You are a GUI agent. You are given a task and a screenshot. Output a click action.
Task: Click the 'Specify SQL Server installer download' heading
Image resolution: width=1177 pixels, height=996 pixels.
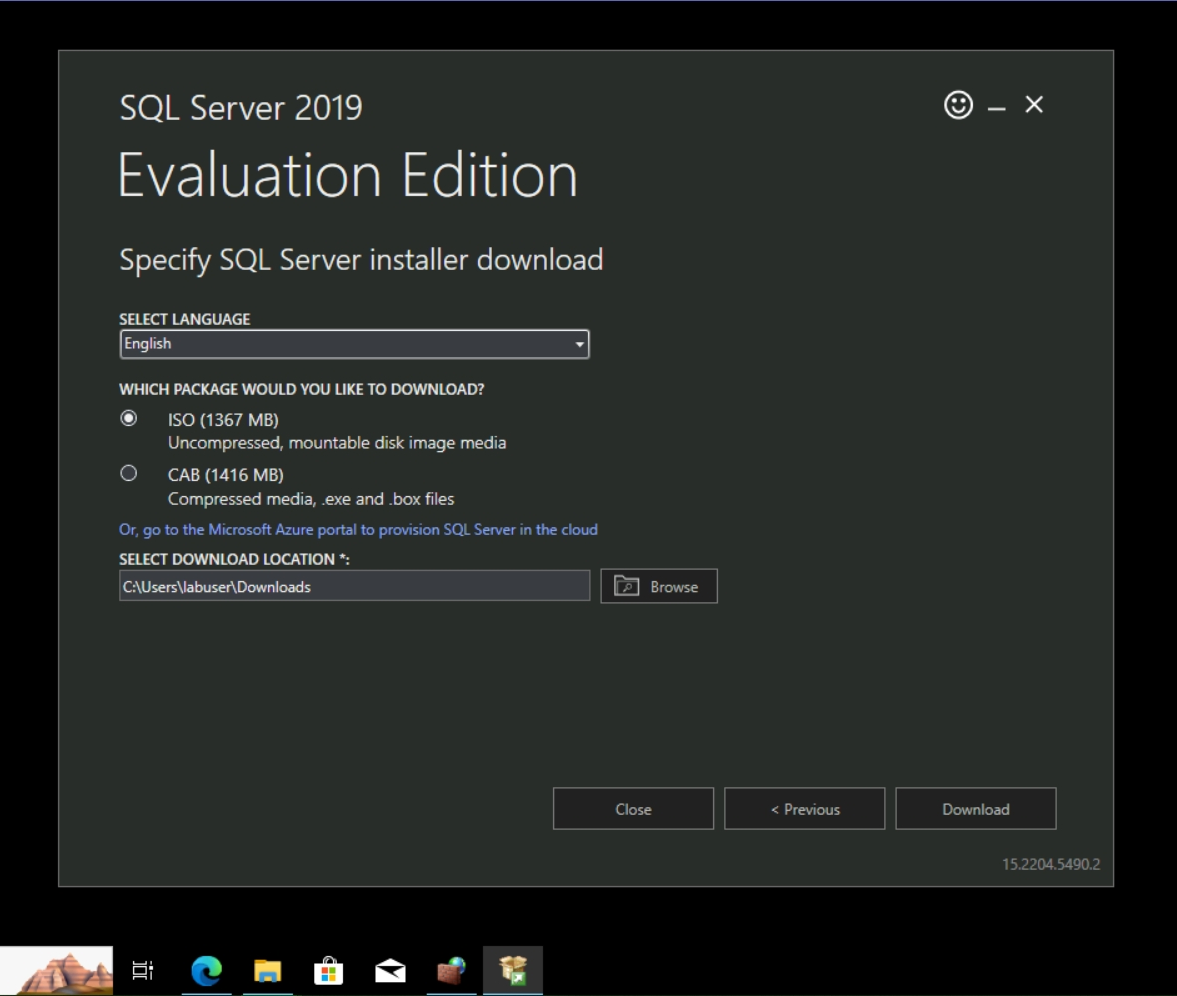tap(361, 260)
